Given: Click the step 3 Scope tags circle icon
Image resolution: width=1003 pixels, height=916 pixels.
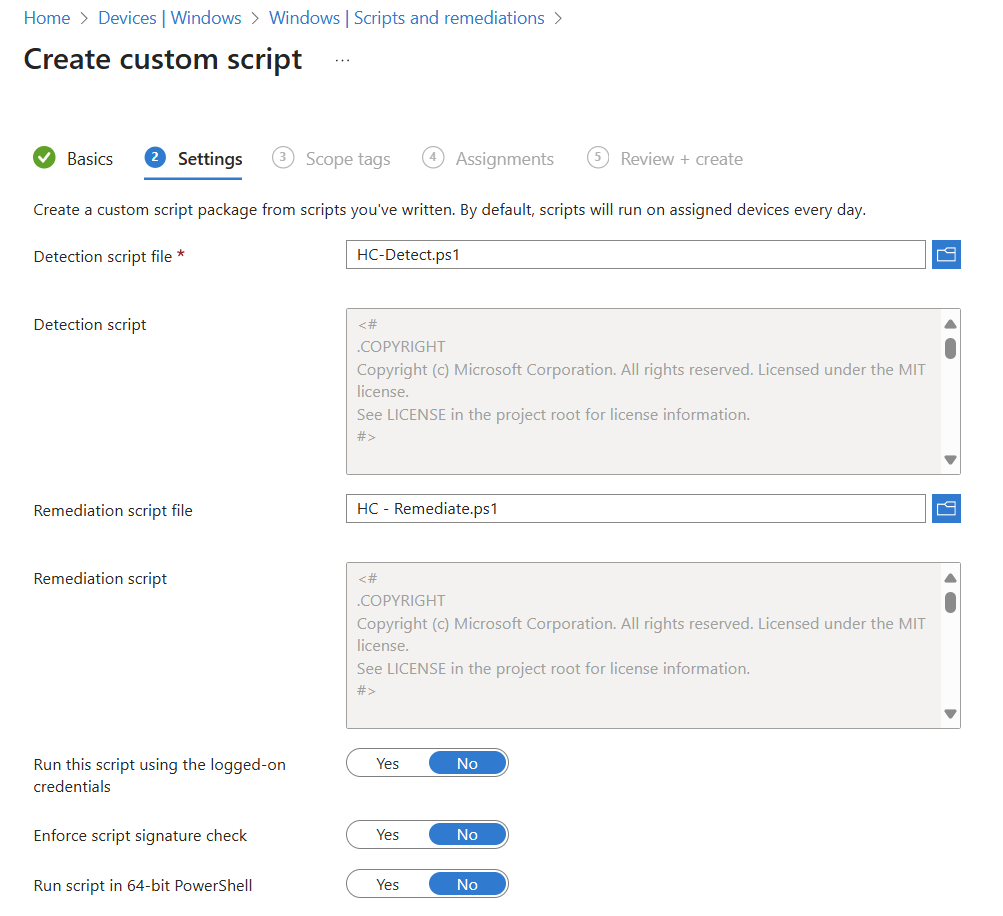Looking at the screenshot, I should click(x=284, y=158).
